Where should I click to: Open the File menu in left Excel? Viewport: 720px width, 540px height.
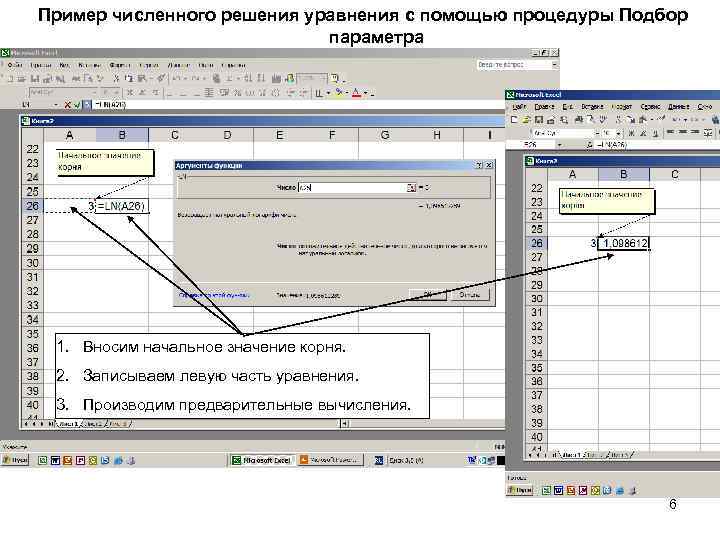point(14,65)
